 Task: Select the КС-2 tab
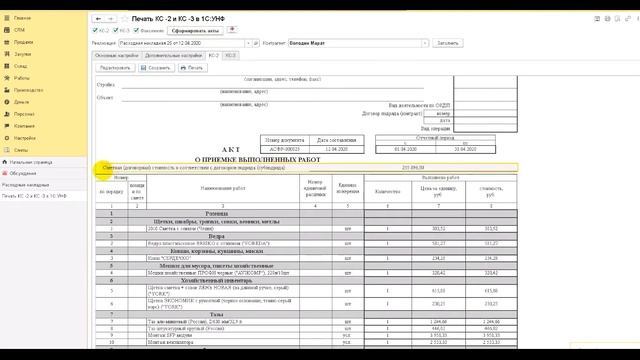213,55
